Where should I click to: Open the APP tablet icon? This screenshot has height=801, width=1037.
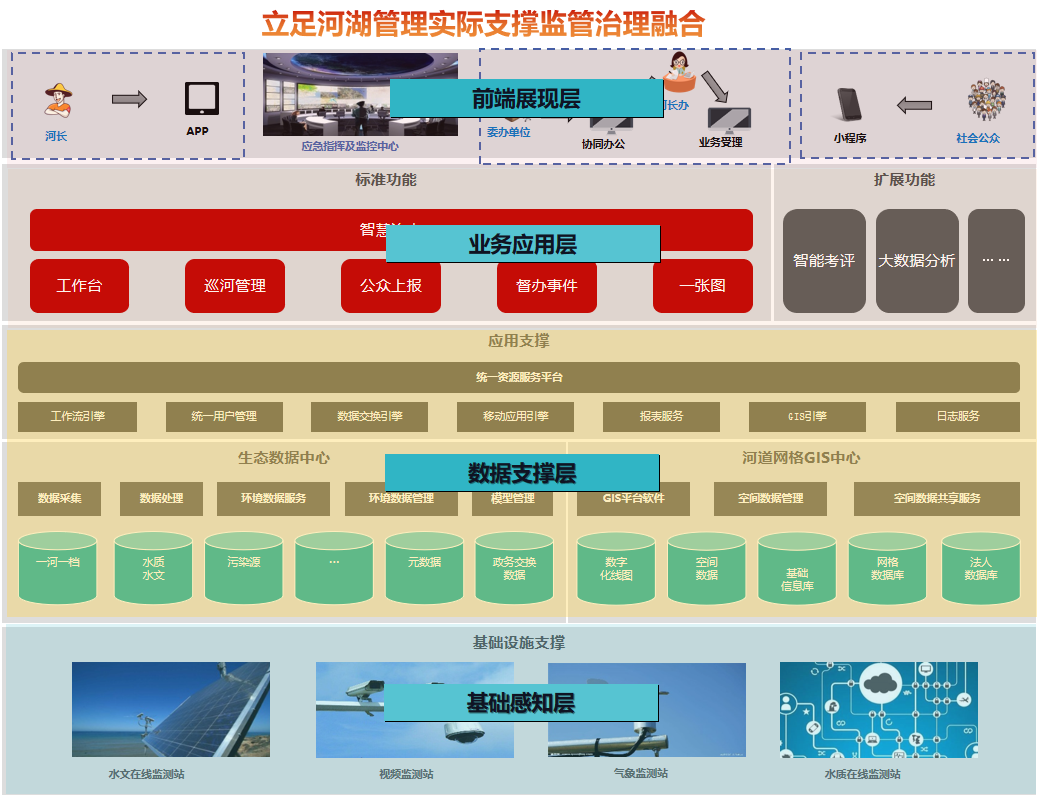click(203, 97)
